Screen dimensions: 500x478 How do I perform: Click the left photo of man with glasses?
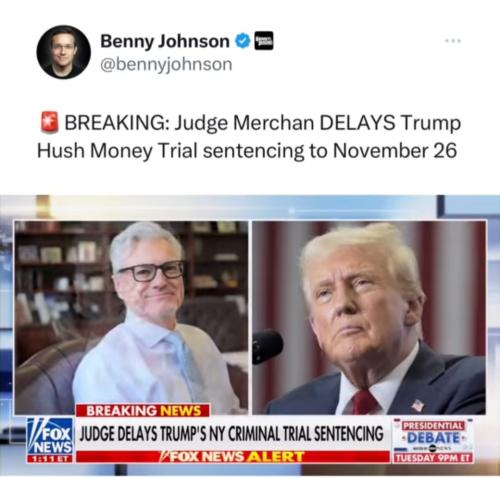pyautogui.click(x=131, y=318)
